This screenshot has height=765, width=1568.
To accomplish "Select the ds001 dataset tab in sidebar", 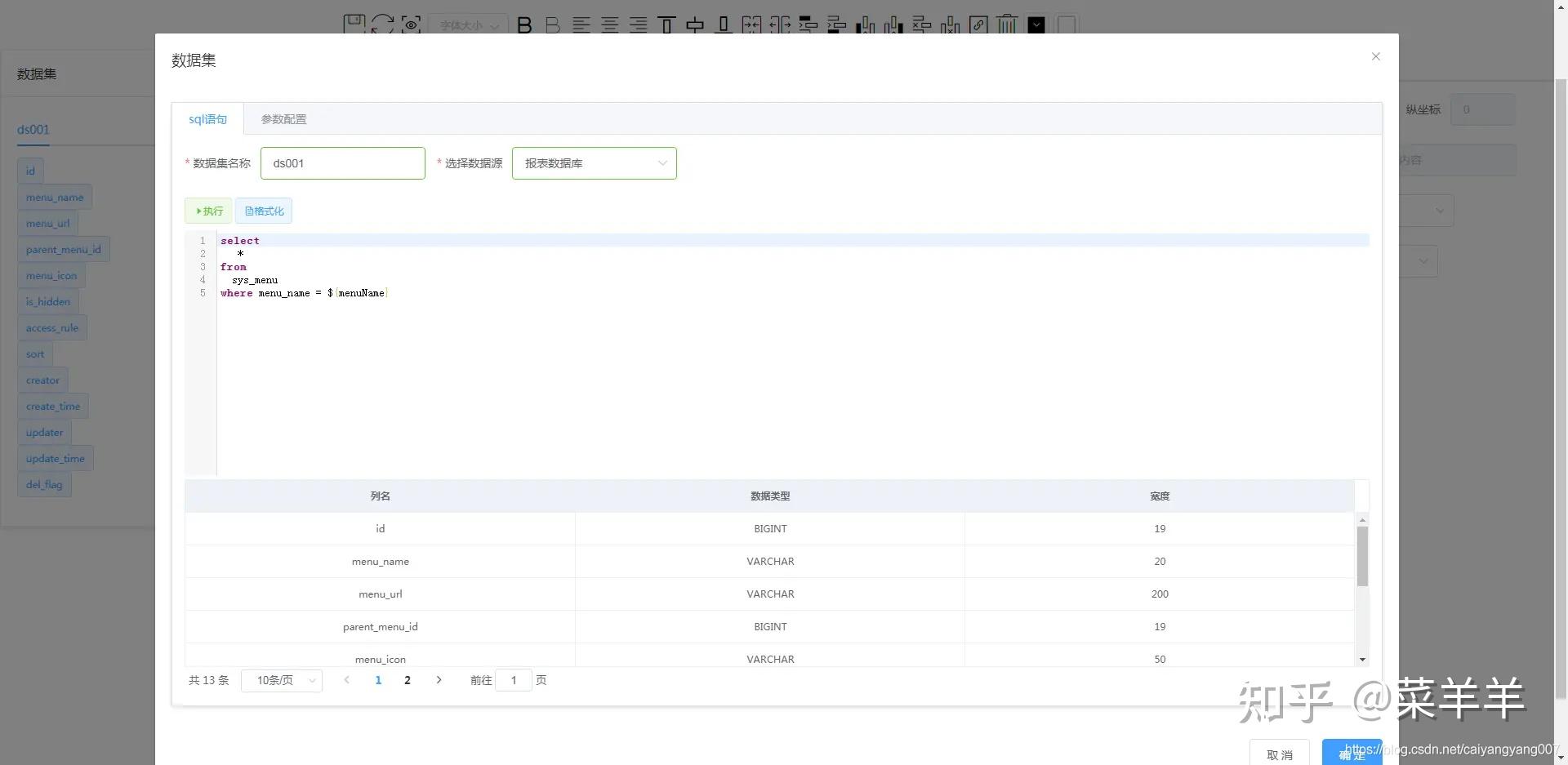I will (x=33, y=129).
